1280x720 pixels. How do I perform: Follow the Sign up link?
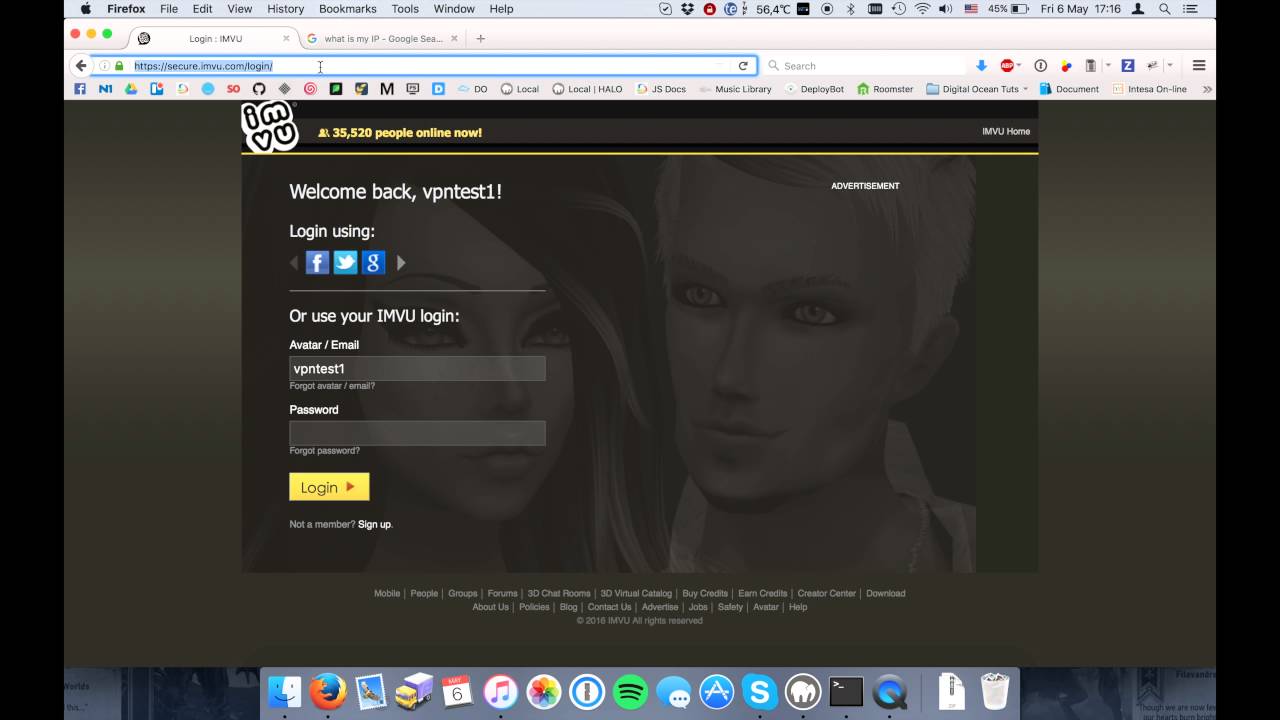coord(374,524)
